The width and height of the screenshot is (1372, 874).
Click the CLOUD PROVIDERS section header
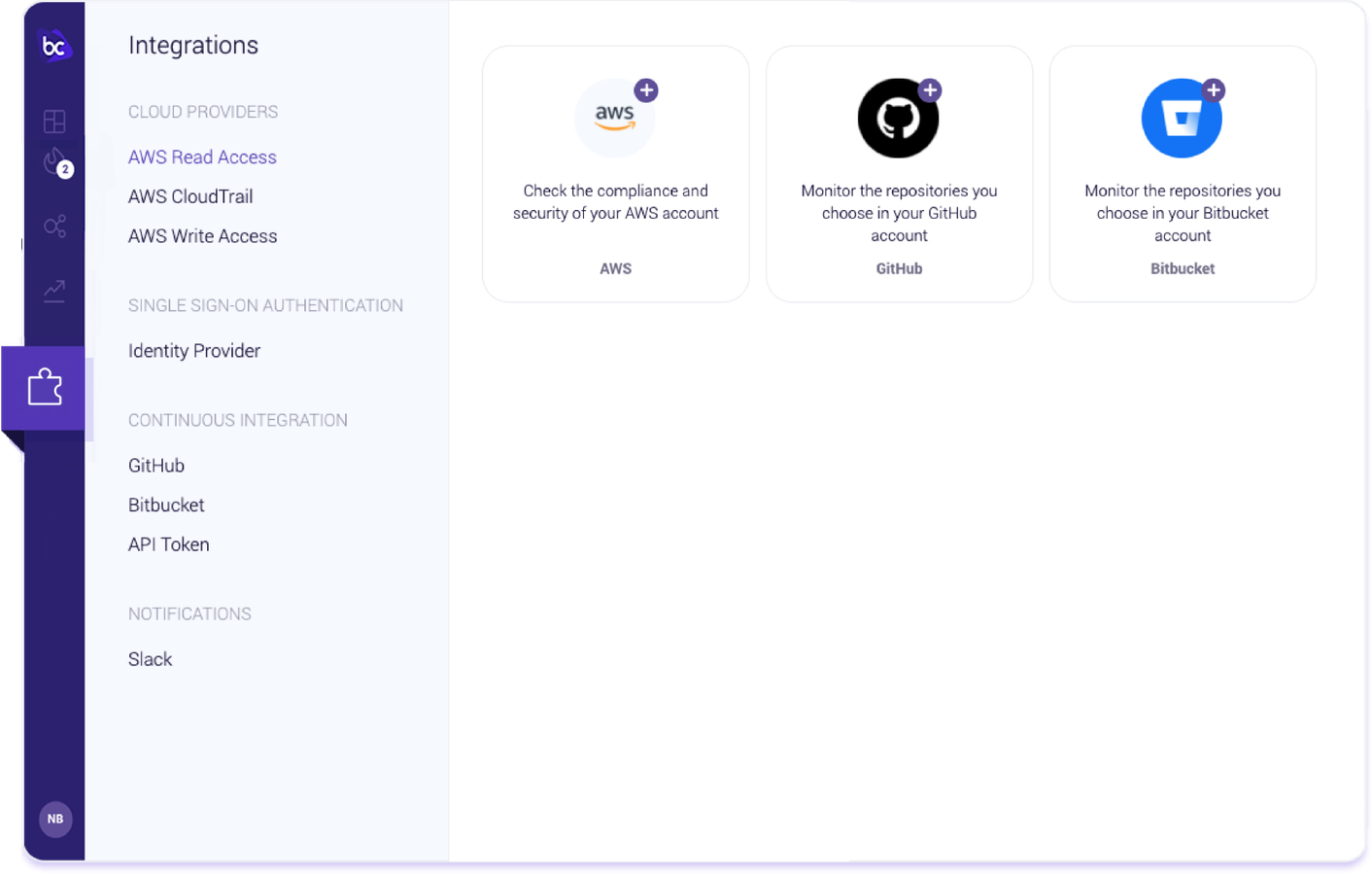coord(203,112)
